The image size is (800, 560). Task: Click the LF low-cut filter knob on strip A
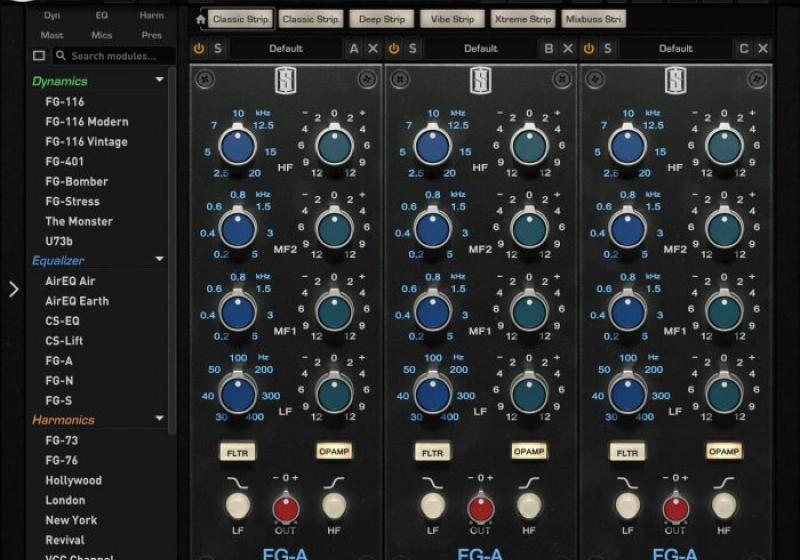point(238,505)
